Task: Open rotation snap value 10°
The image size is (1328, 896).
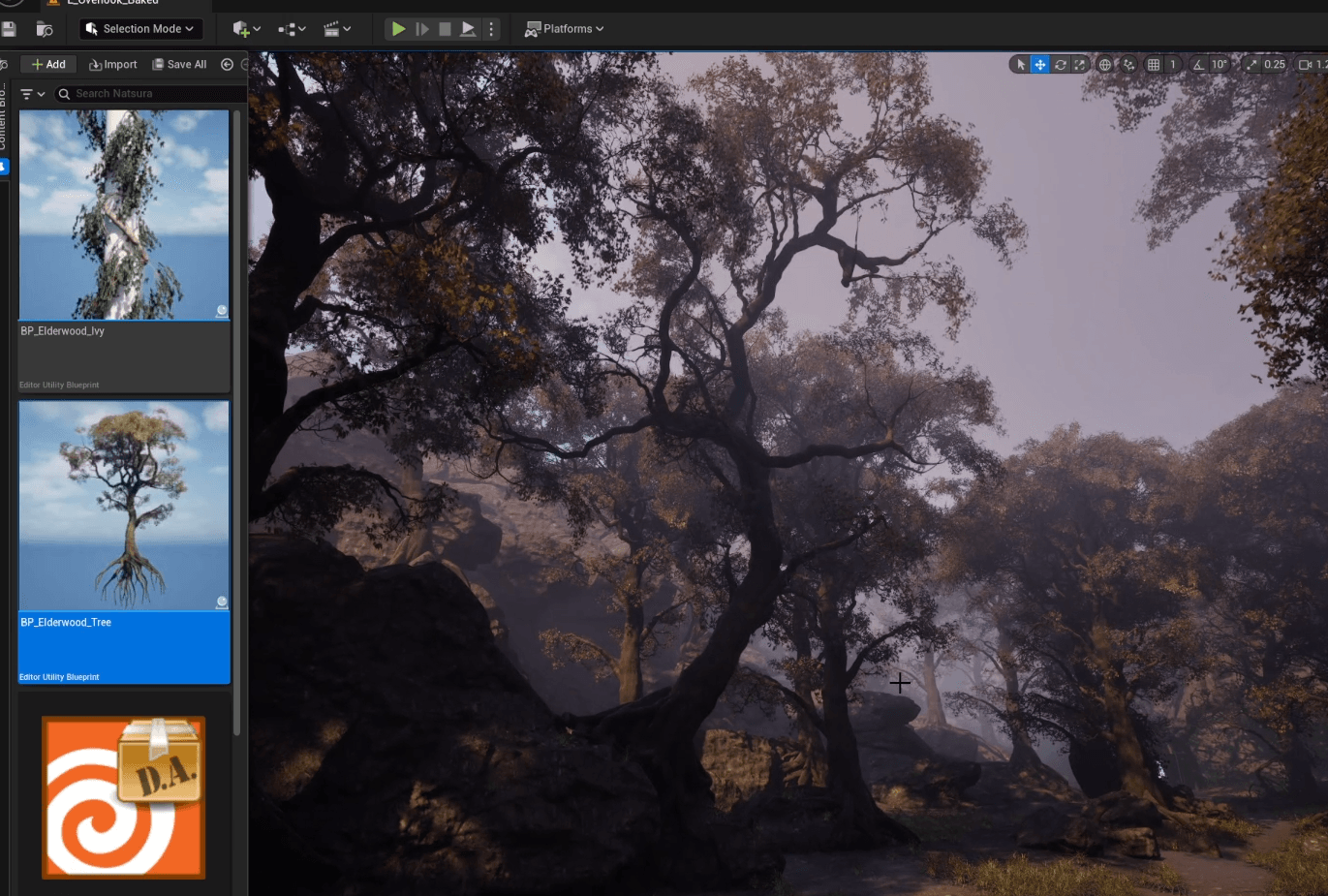Action: click(x=1220, y=65)
